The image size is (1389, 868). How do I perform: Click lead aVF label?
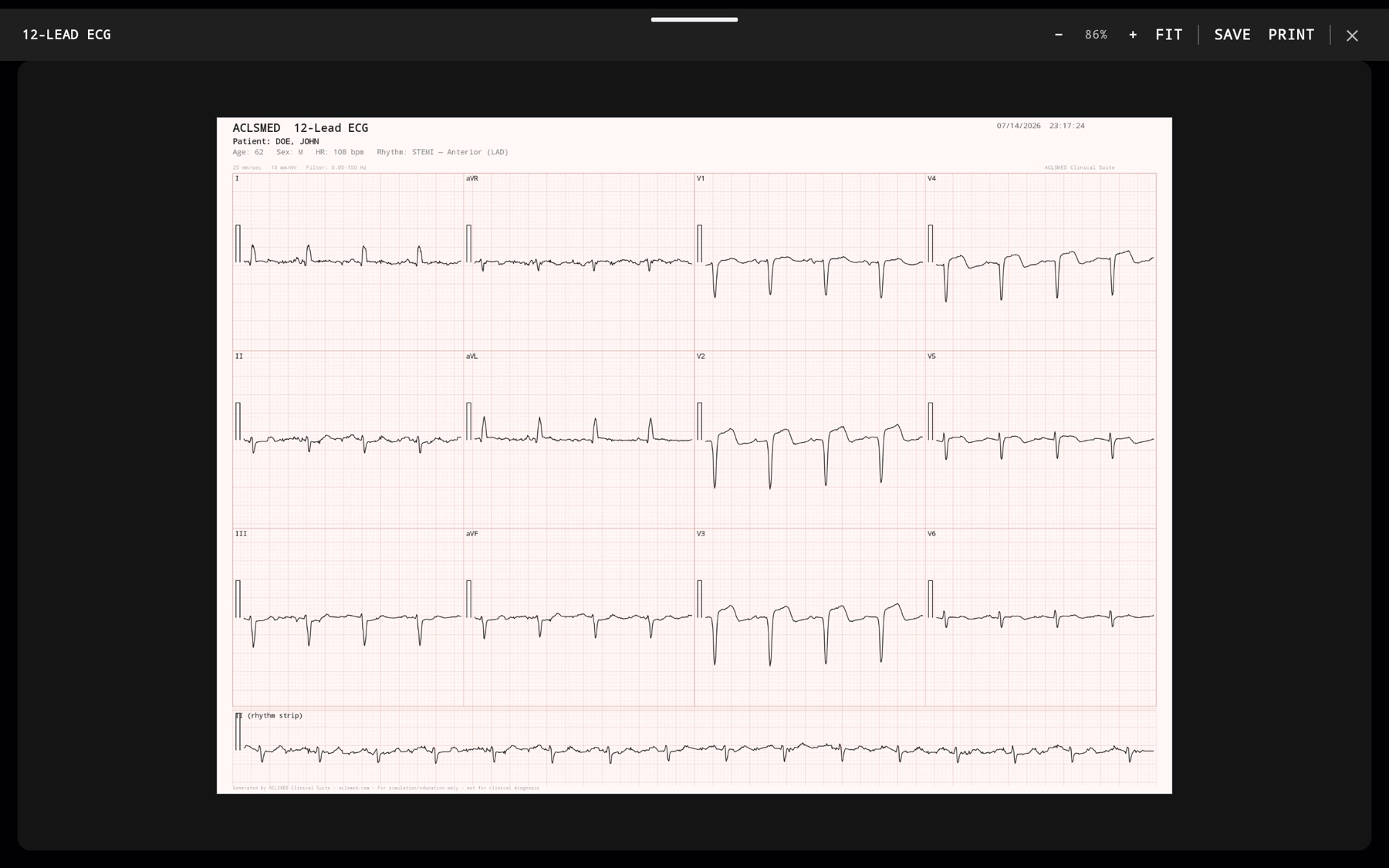click(x=471, y=534)
